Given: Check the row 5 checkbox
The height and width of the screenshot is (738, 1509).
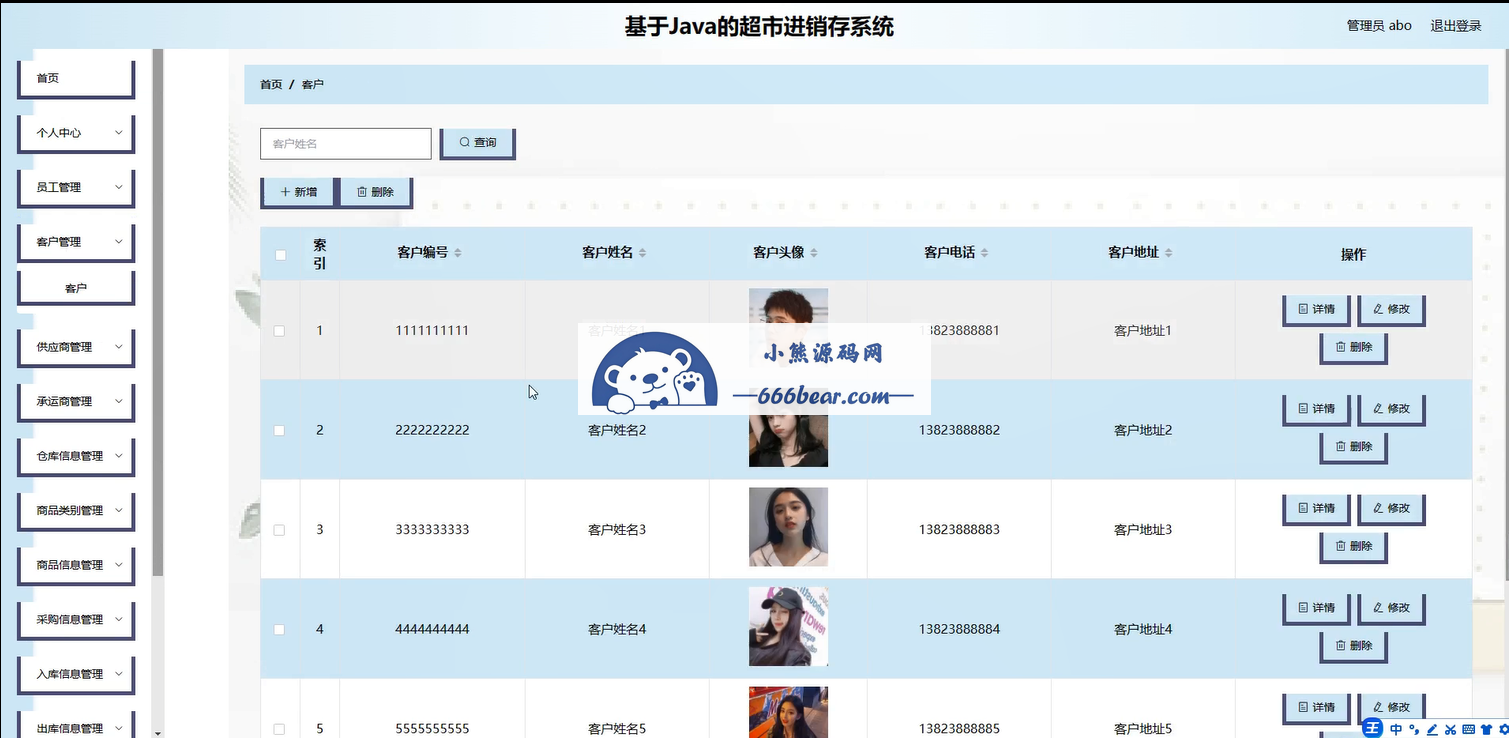Looking at the screenshot, I should [x=279, y=729].
